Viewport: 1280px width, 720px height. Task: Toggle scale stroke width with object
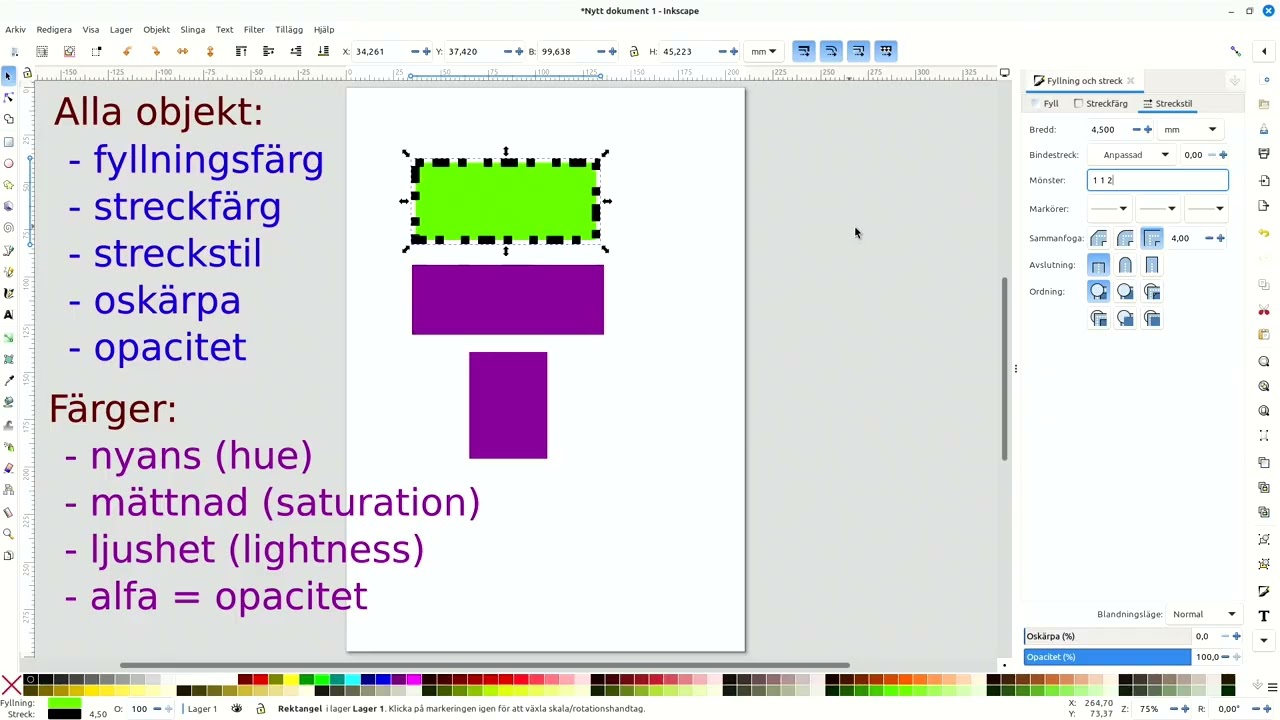(804, 51)
